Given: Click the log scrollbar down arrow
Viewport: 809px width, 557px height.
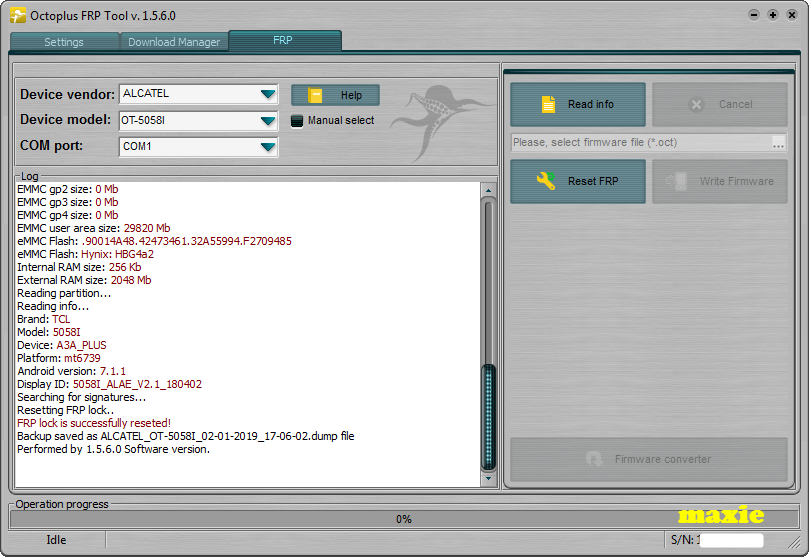Looking at the screenshot, I should click(x=489, y=479).
